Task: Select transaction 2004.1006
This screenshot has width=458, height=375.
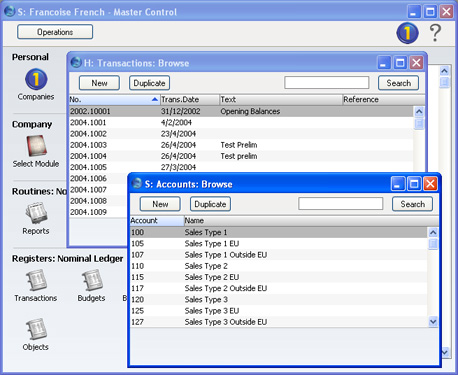Action: pyautogui.click(x=99, y=179)
